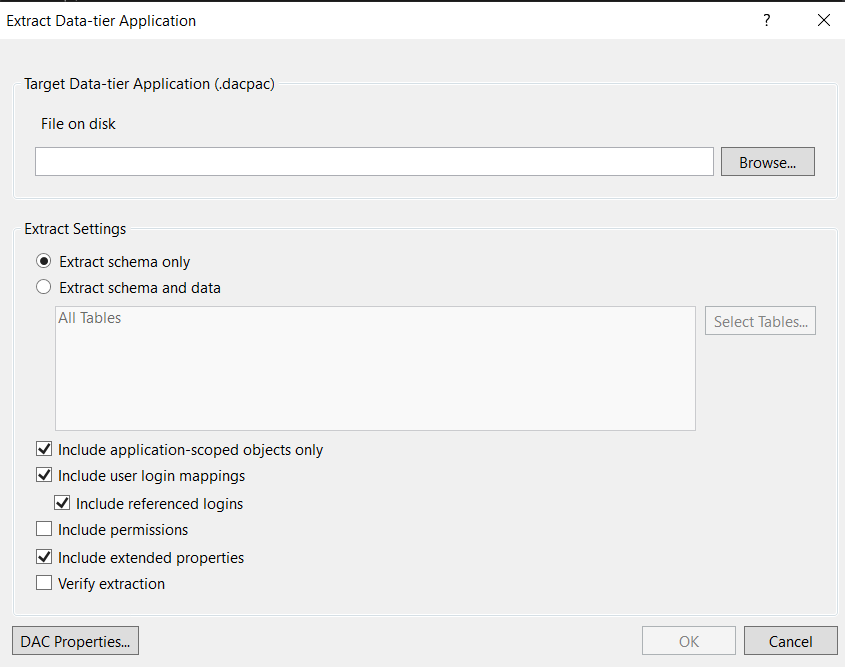
Task: Click the File on disk path field
Action: pos(374,162)
